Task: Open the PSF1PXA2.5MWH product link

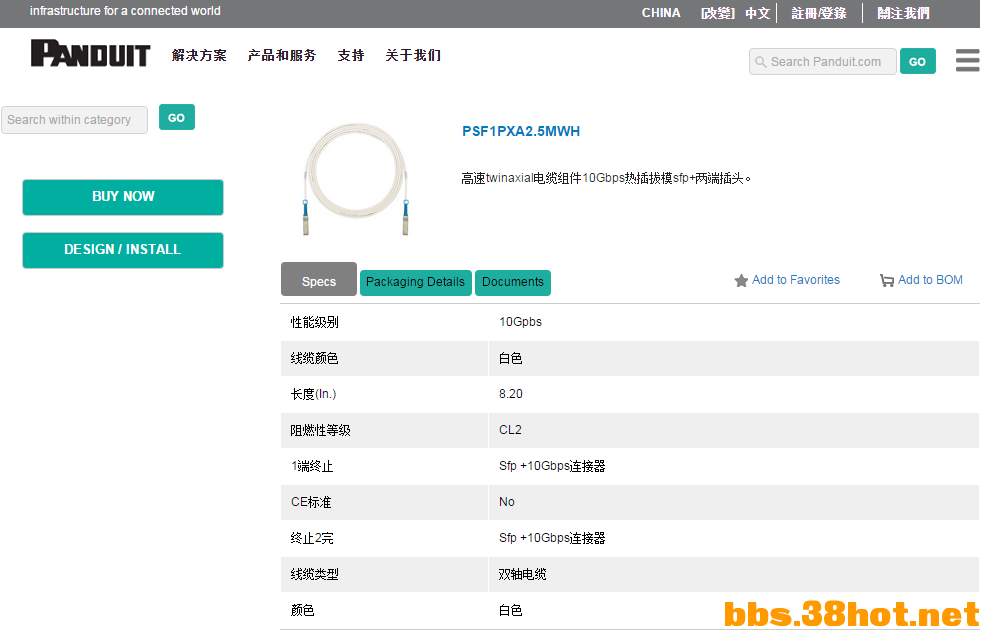Action: click(521, 132)
